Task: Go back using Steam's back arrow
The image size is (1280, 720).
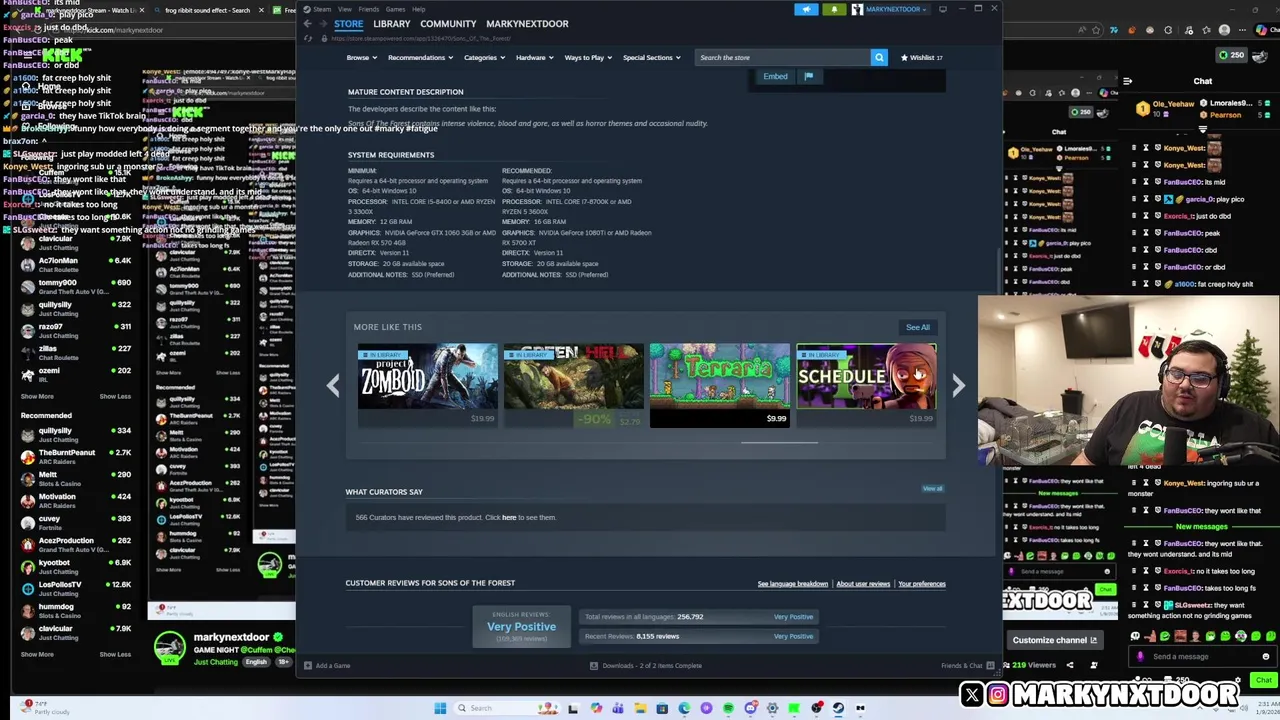Action: [x=308, y=23]
